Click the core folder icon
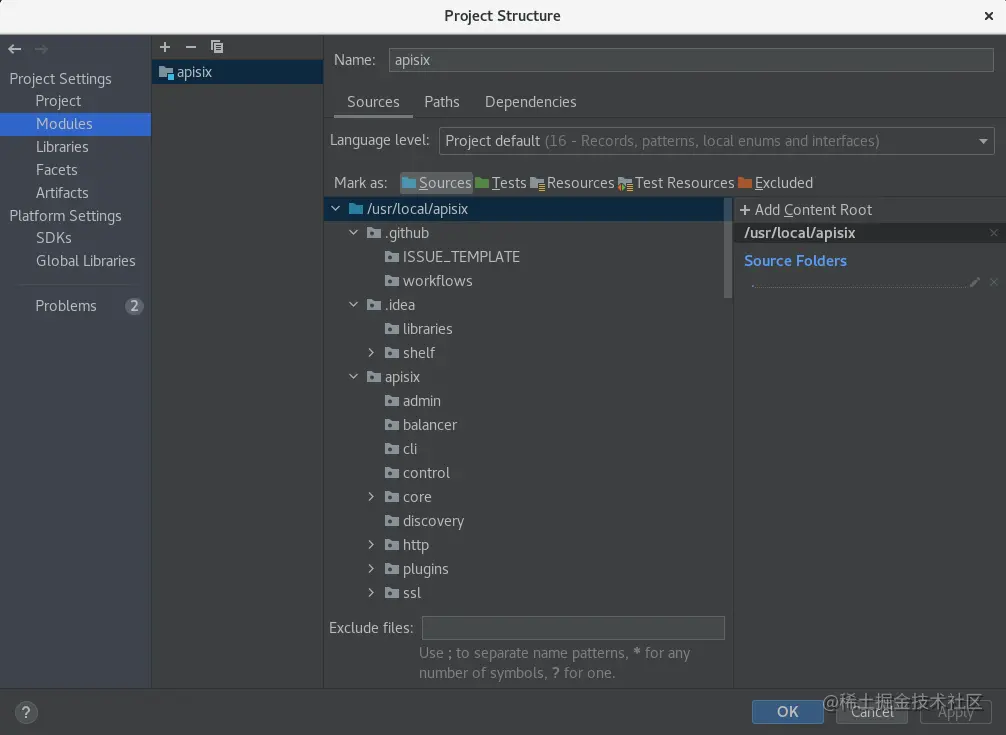1006x735 pixels. pos(392,496)
